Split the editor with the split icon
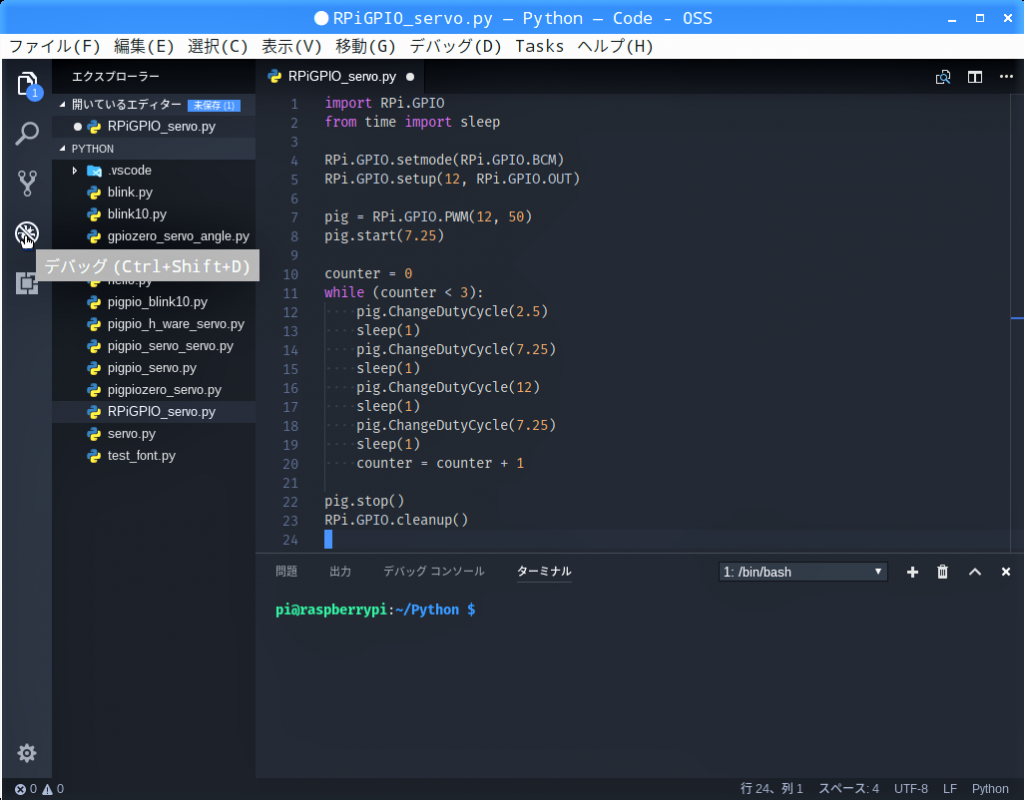Screen dimensions: 1024x800 [974, 77]
